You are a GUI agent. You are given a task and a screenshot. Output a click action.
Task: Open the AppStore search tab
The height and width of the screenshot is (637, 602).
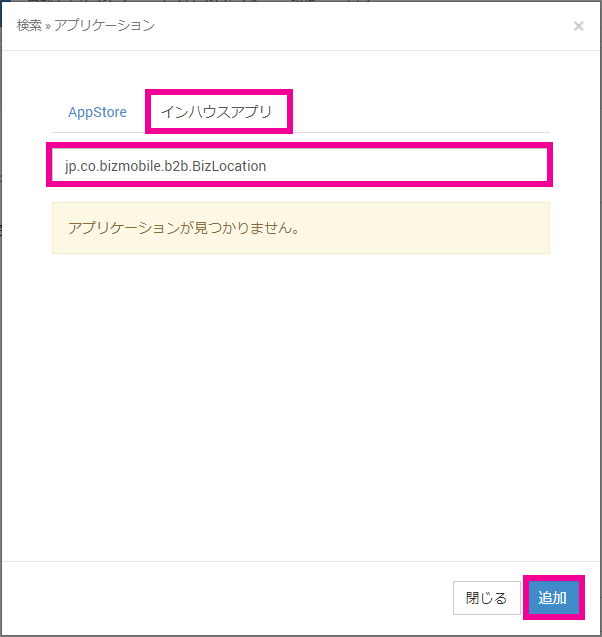point(97,112)
